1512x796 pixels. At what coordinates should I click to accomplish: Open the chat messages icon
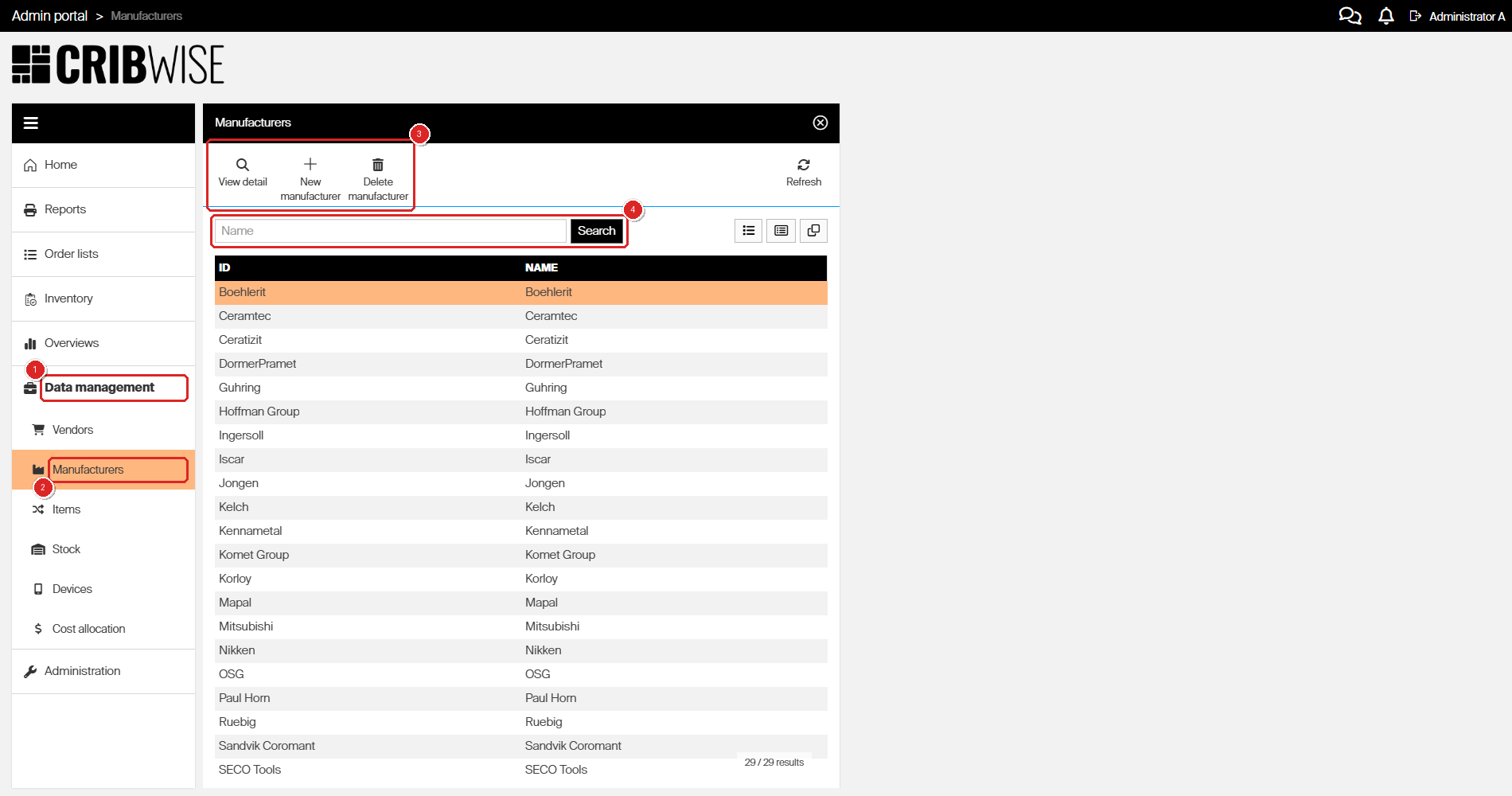(x=1350, y=16)
